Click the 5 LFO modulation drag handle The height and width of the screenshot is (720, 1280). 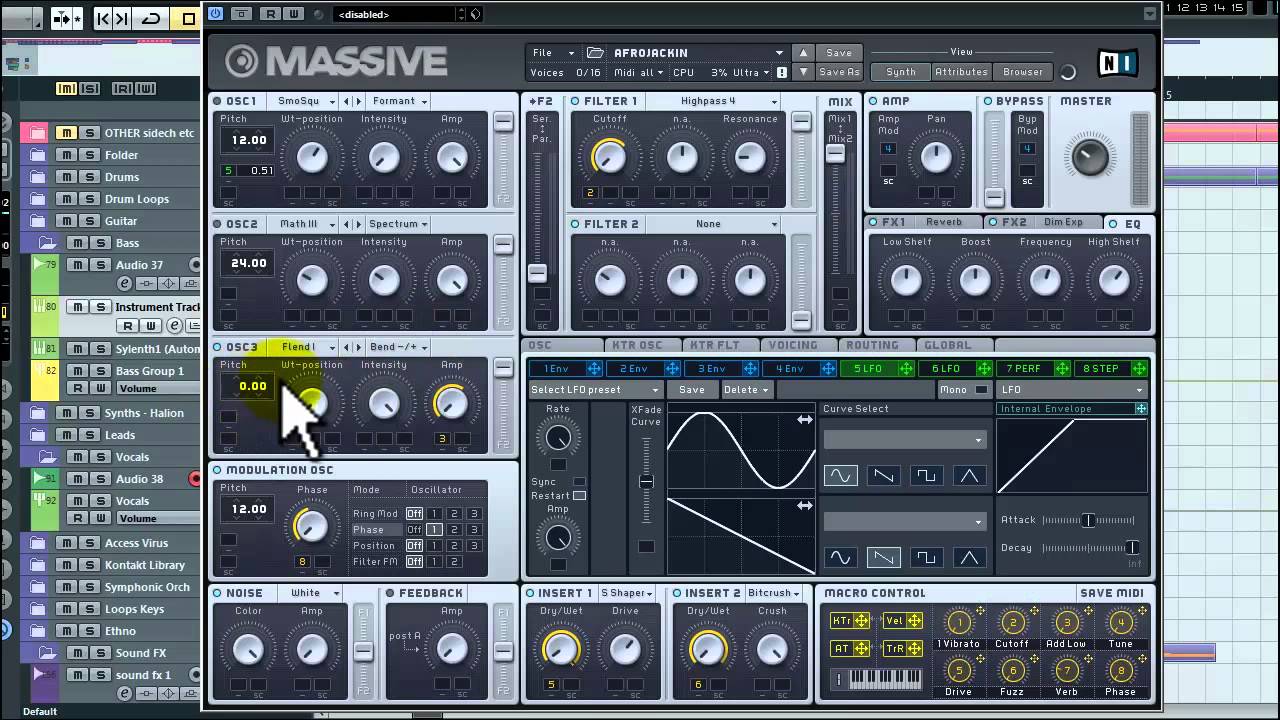tap(906, 369)
